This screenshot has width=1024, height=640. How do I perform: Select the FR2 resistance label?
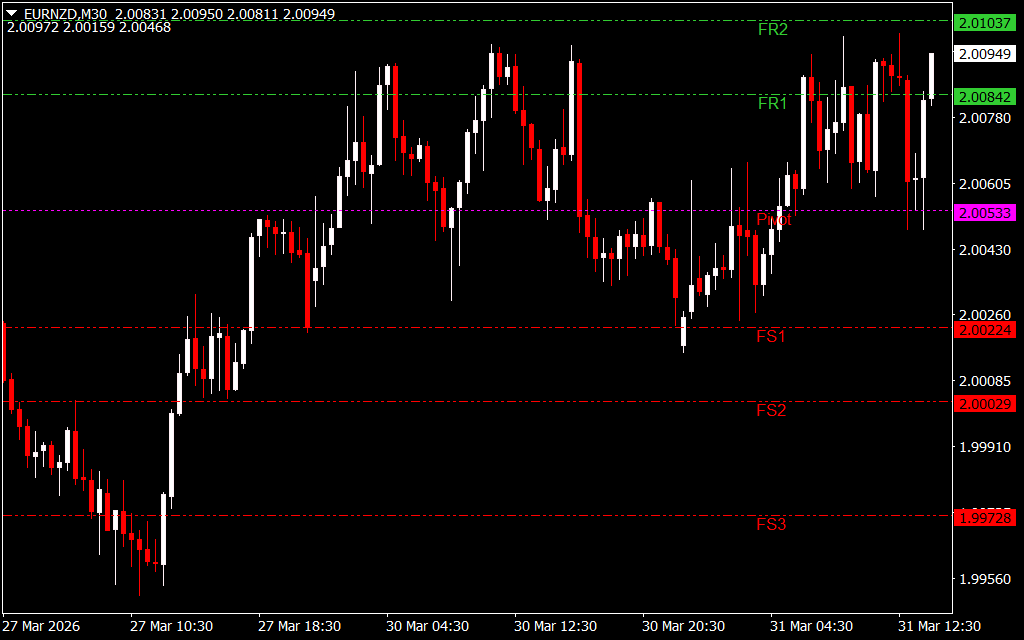(x=772, y=30)
